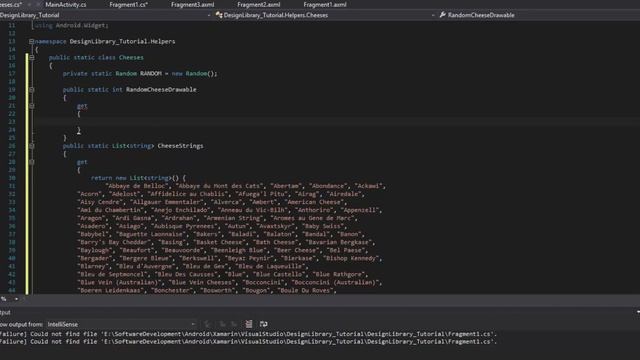Viewport: 640px width, 360px height.
Task: Go to next message icon in Output
Action: pos(234,324)
